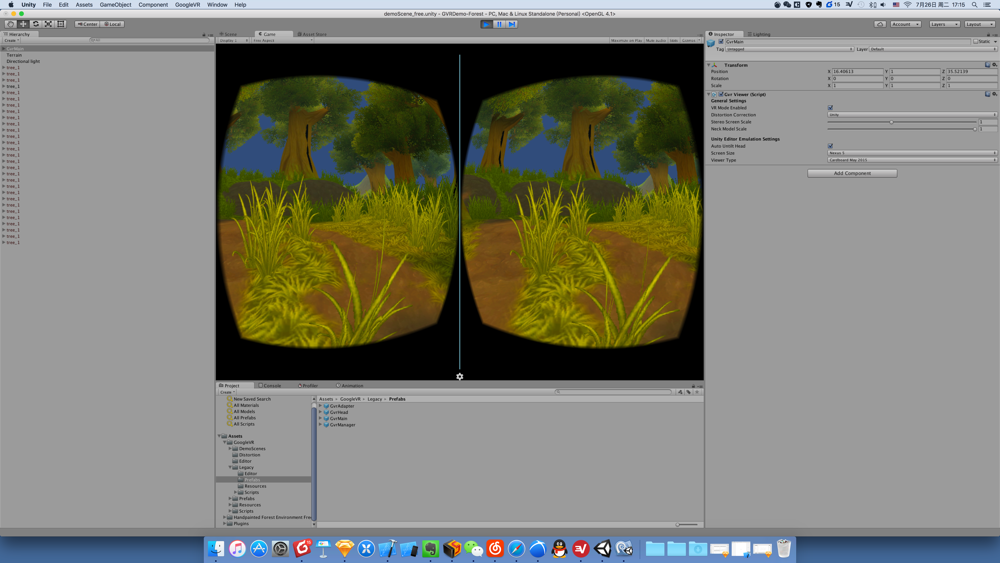
Task: Enable the Static checkbox
Action: (x=976, y=41)
